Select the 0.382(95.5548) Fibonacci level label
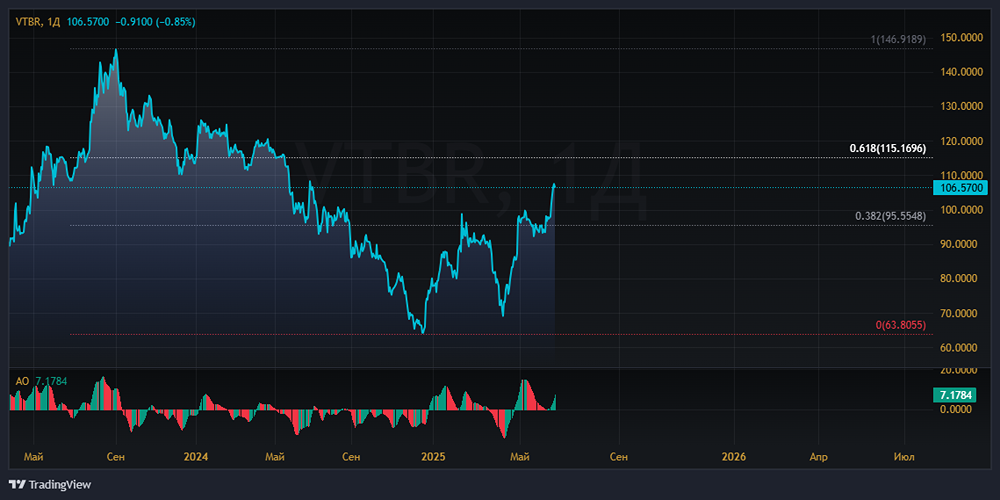1000x500 pixels. point(890,216)
